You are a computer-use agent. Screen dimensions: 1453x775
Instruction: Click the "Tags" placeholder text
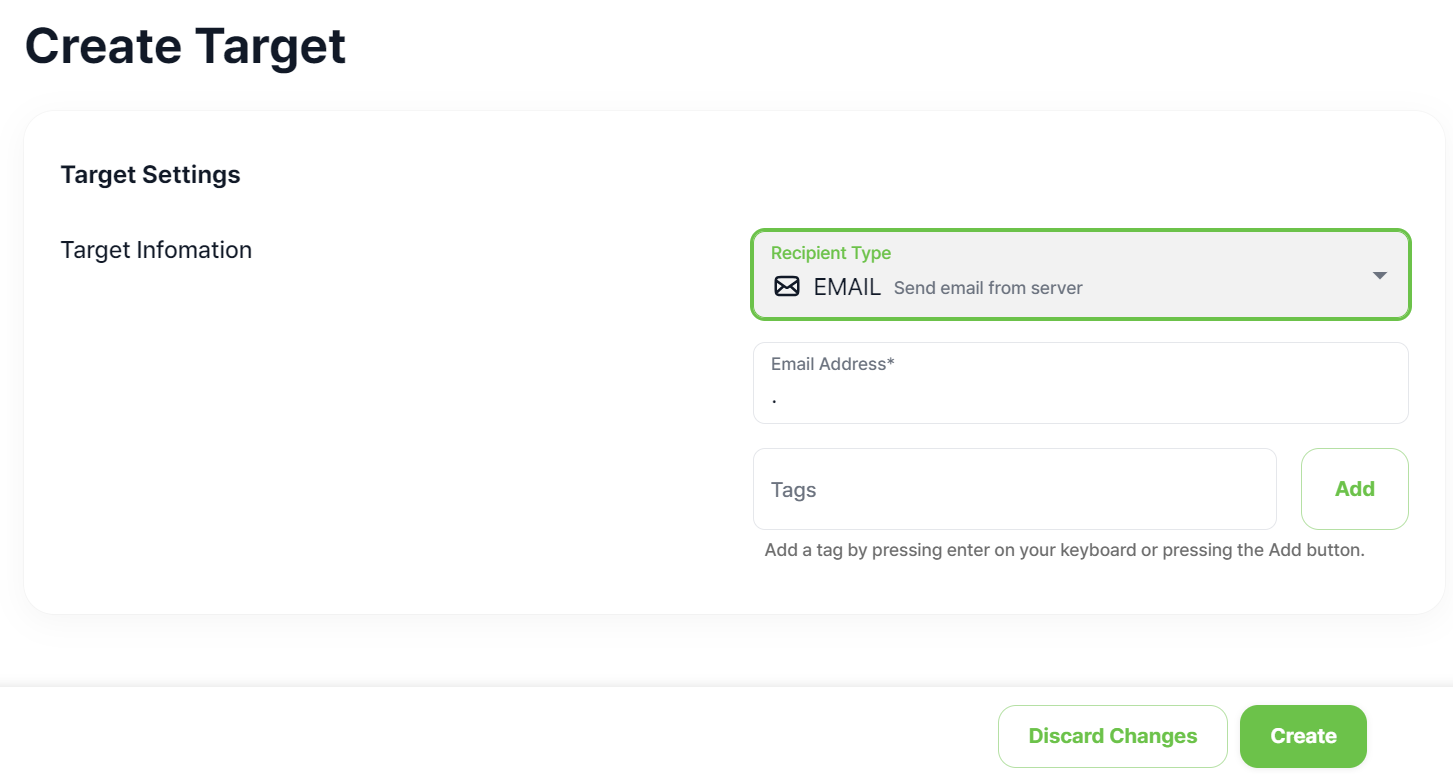(793, 490)
